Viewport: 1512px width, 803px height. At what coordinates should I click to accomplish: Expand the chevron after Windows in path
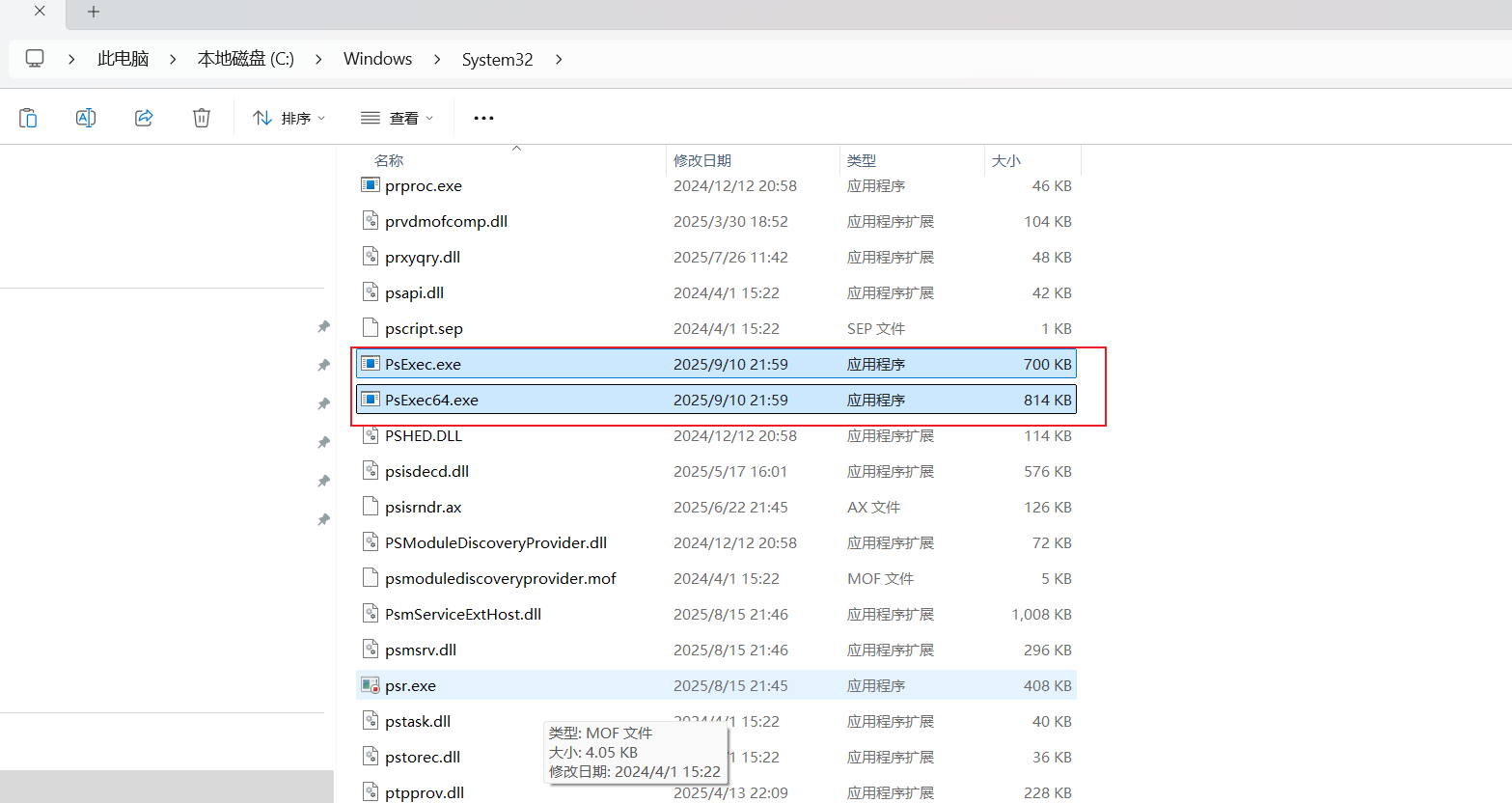coord(437,59)
